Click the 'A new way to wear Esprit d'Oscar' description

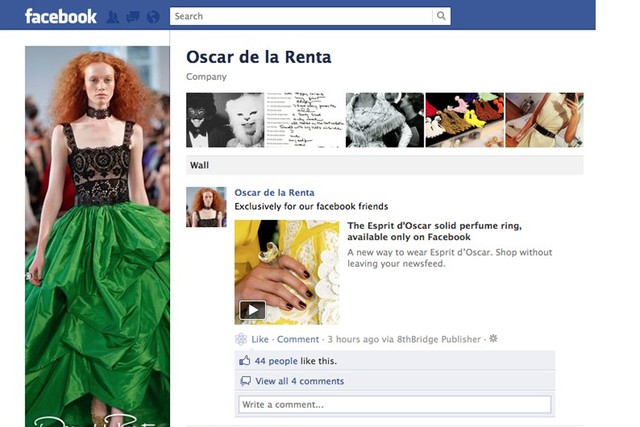pyautogui.click(x=449, y=258)
